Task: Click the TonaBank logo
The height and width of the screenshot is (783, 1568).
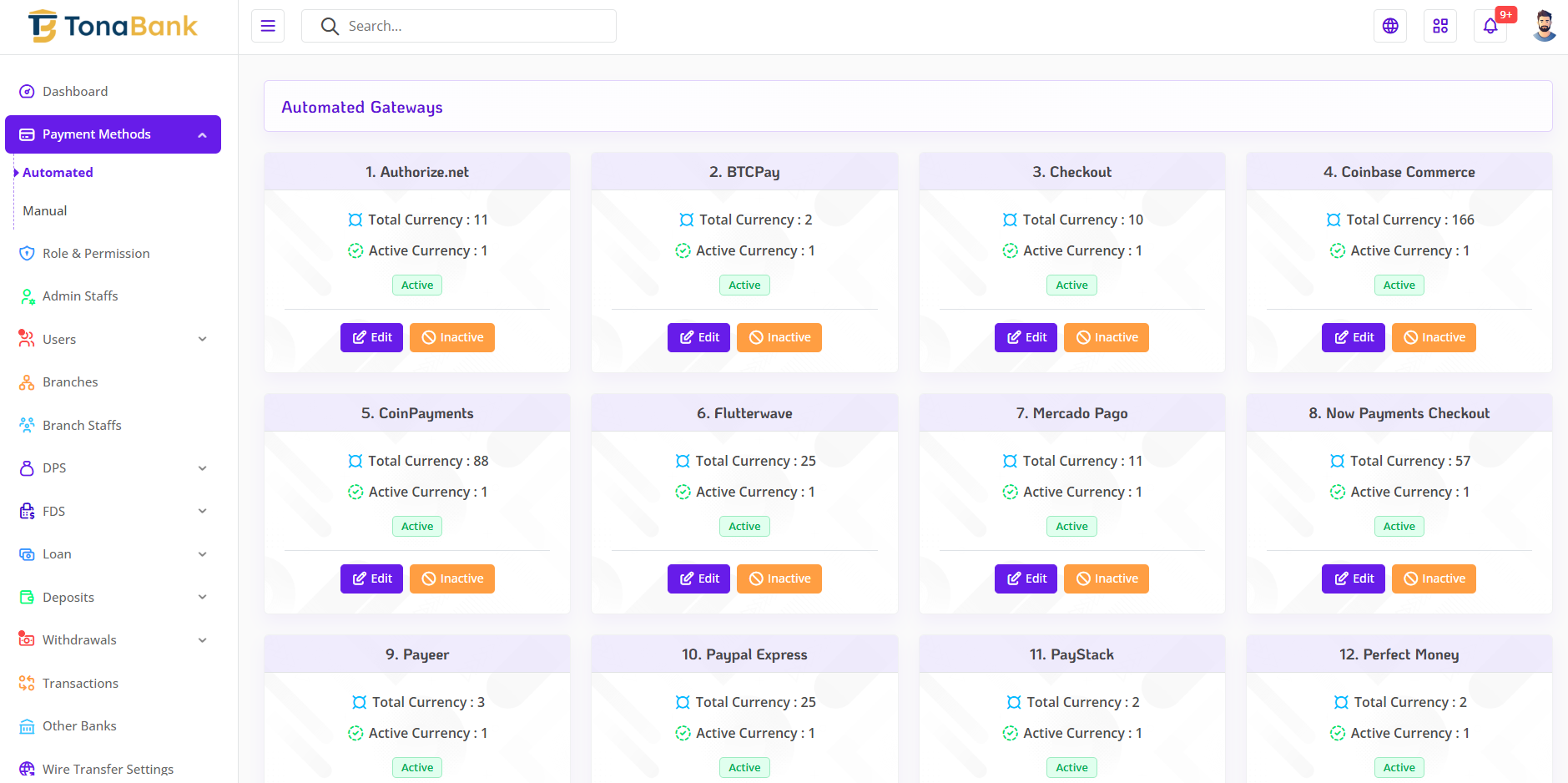Action: coord(113,27)
